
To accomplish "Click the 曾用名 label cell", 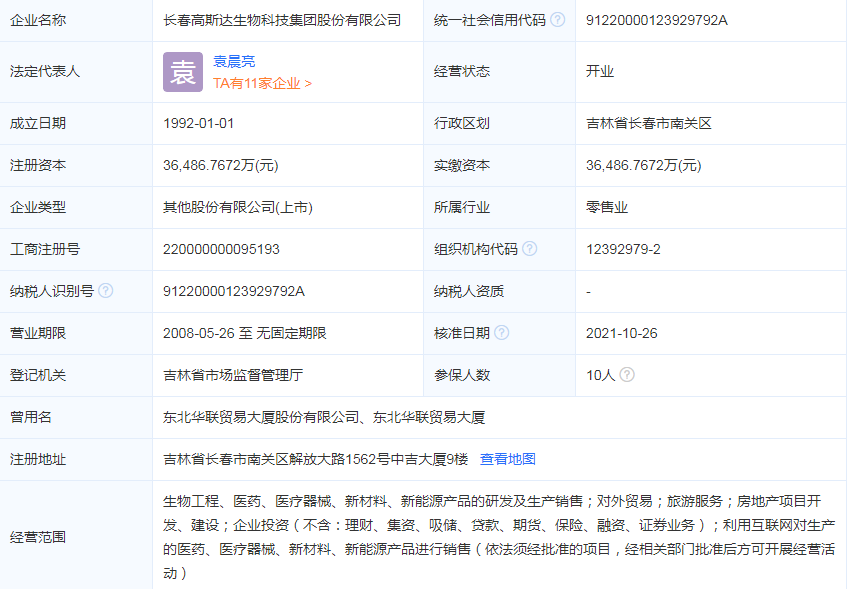I will (76, 418).
